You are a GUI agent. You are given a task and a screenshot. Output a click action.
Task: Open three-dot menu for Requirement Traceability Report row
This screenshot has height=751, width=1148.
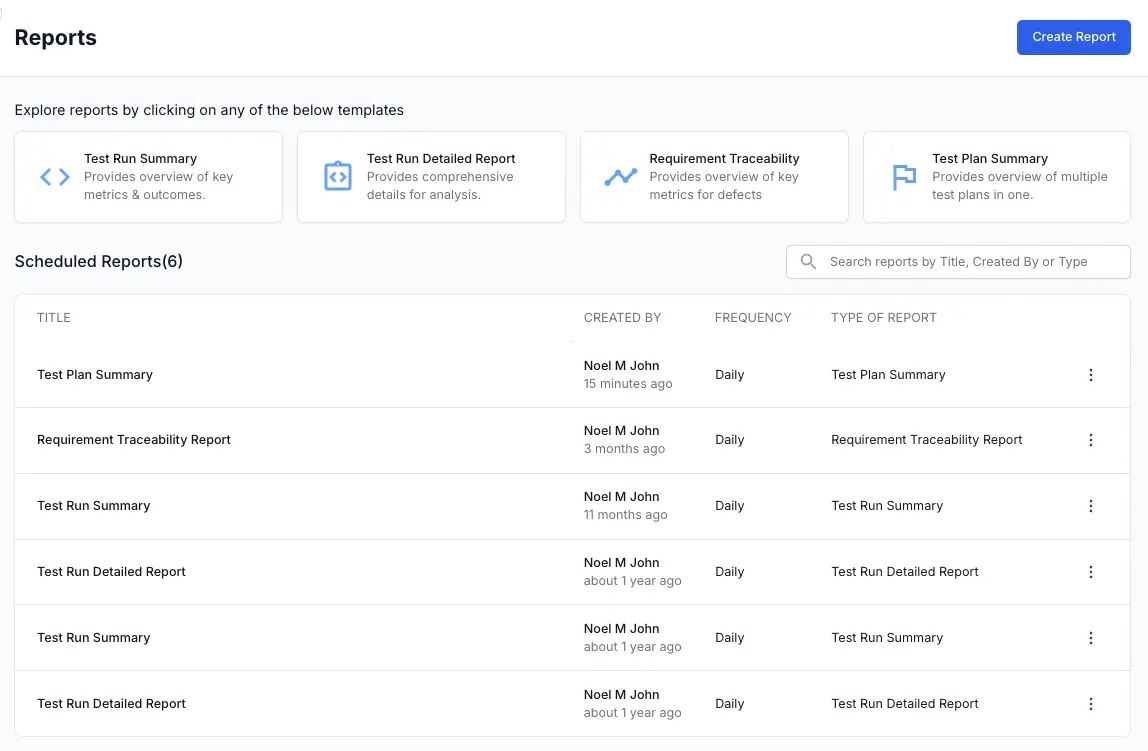coord(1090,440)
